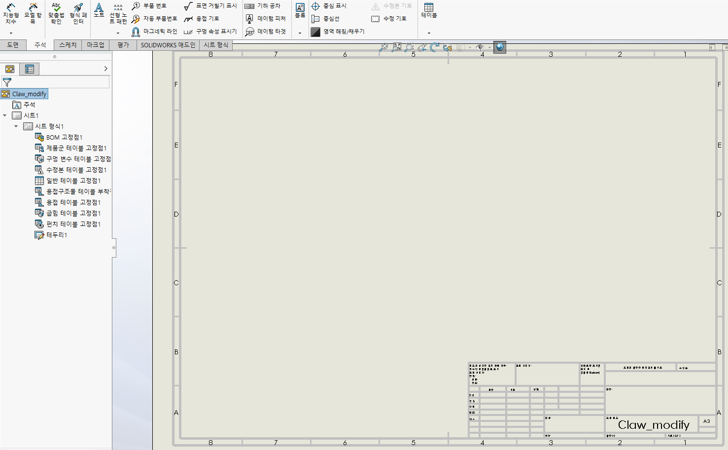Select 용접구조물 테이블 tree item
Screen dimensions: 728x450
73,191
